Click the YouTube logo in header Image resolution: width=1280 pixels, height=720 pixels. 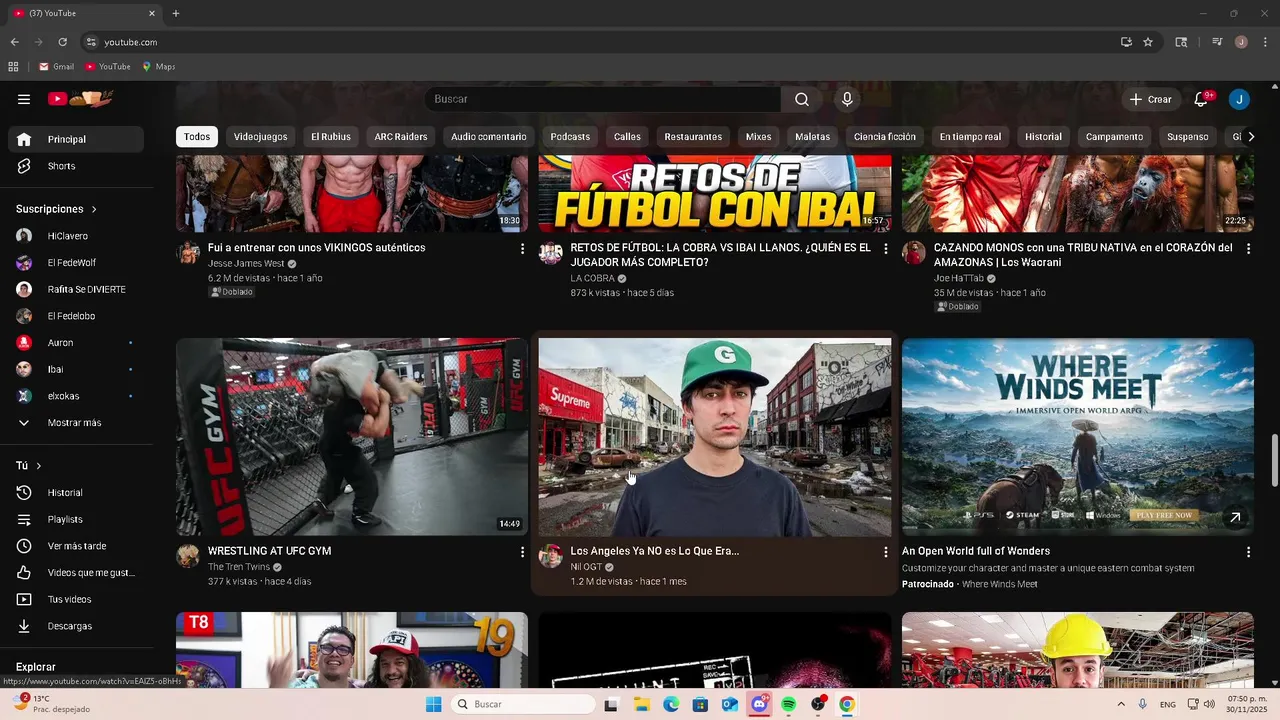[80, 98]
